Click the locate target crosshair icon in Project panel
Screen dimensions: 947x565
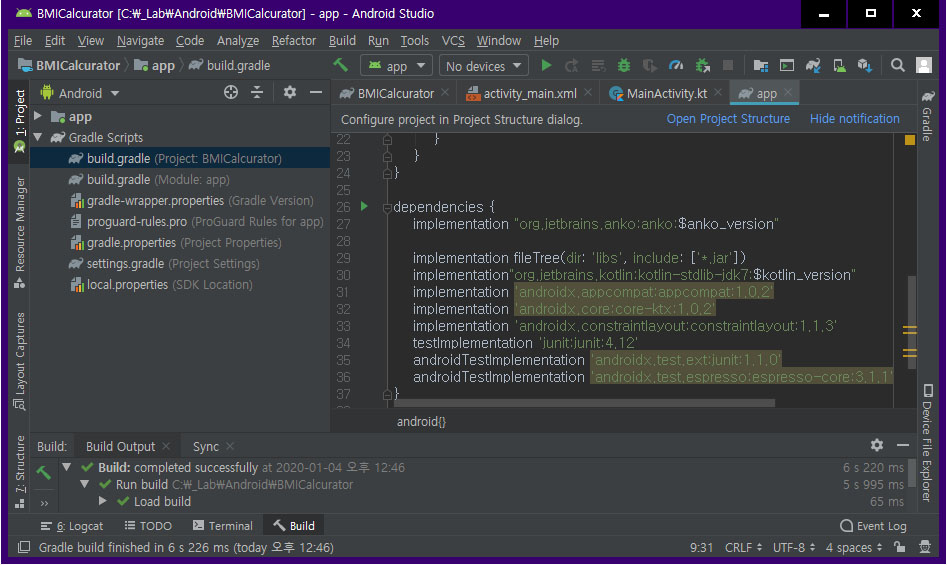pyautogui.click(x=231, y=92)
